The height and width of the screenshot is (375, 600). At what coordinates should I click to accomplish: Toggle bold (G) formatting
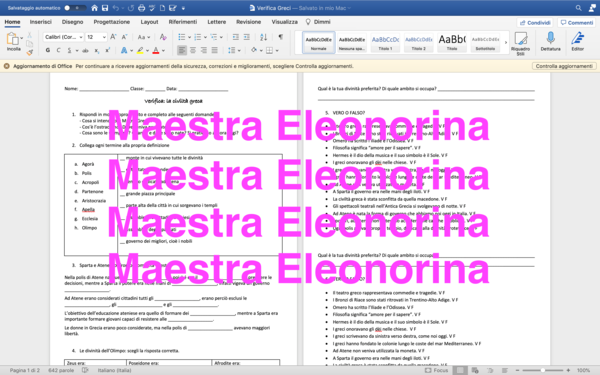tap(48, 50)
